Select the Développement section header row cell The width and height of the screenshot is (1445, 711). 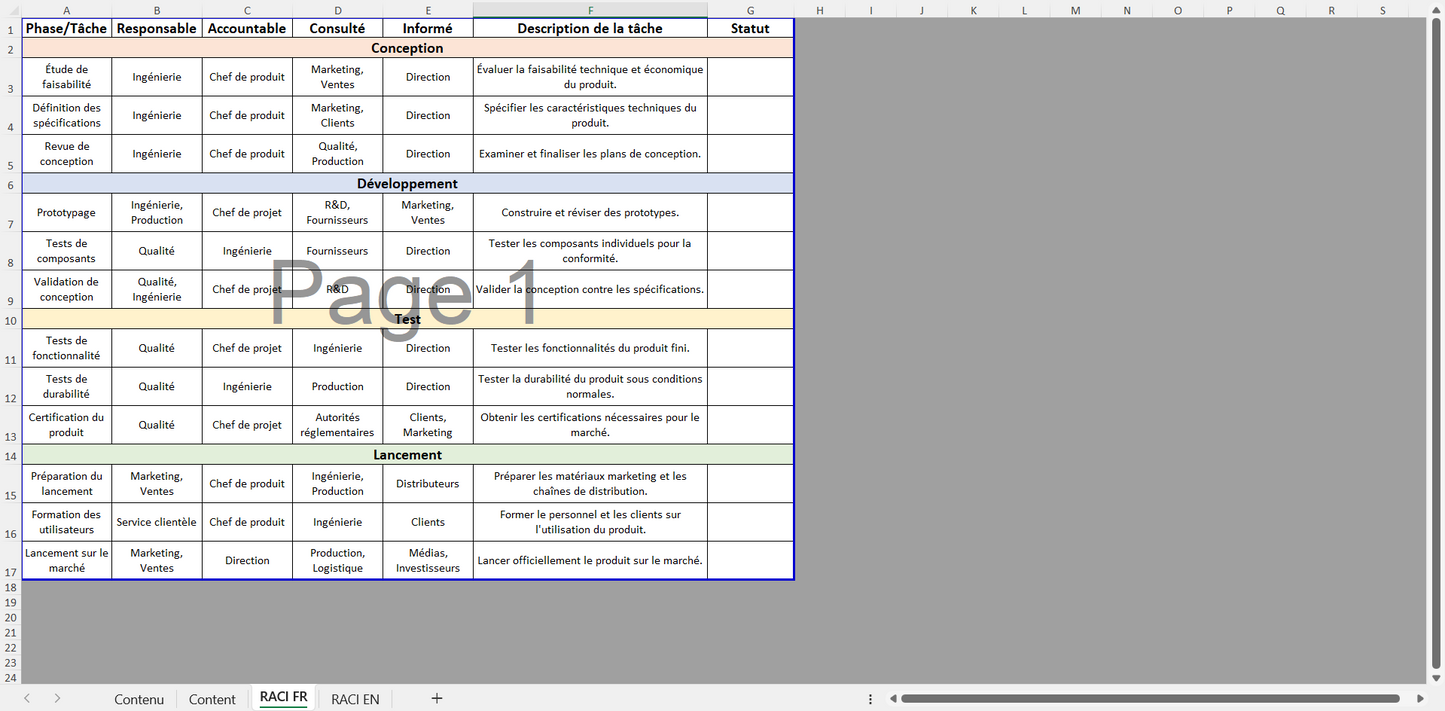click(x=407, y=184)
